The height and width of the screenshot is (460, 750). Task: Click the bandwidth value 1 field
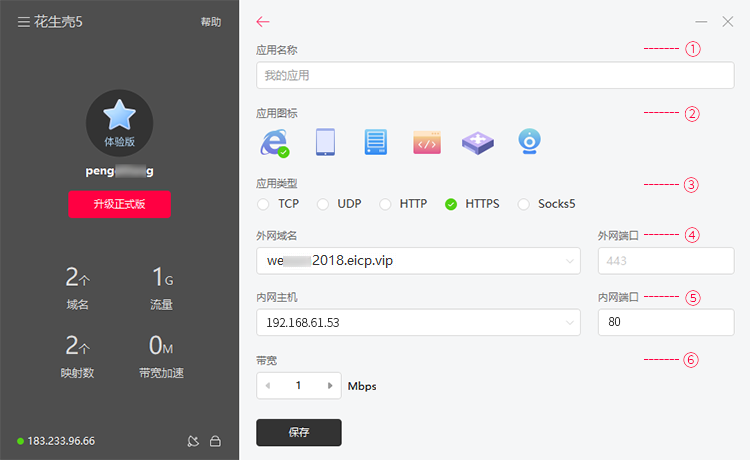(298, 385)
